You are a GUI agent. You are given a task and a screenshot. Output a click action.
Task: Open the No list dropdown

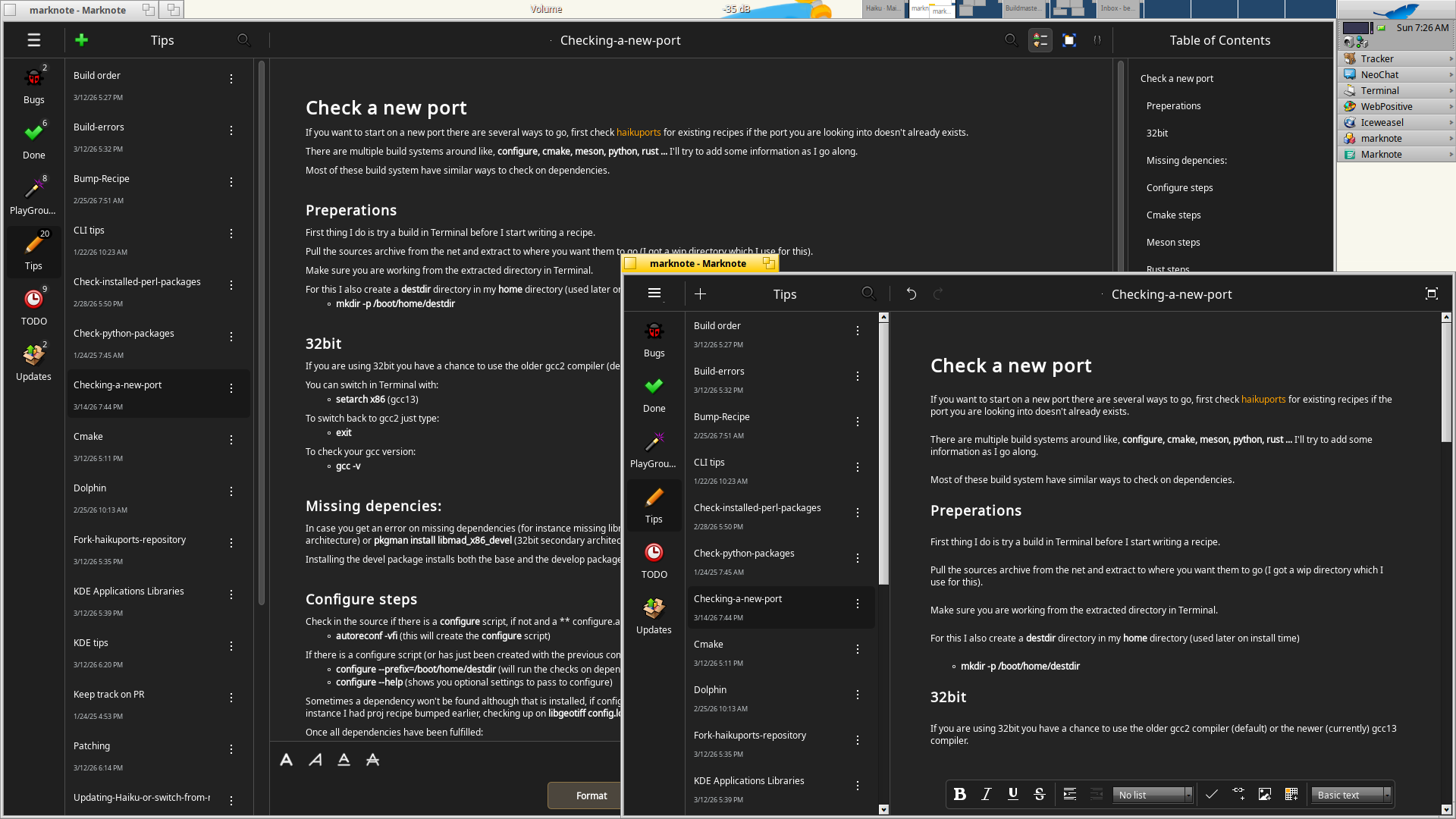click(x=1153, y=795)
